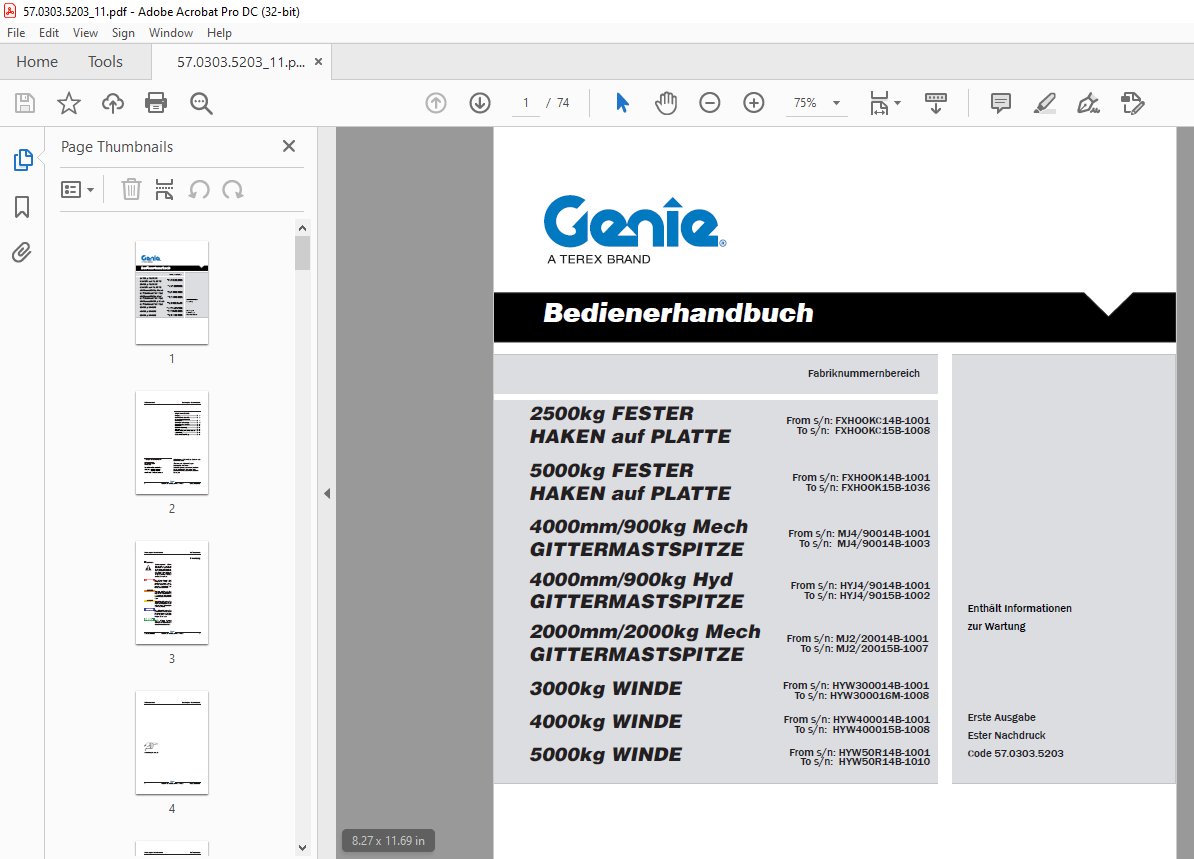The width and height of the screenshot is (1194, 859).
Task: Click 4000kg WINDE text
Action: 605,721
